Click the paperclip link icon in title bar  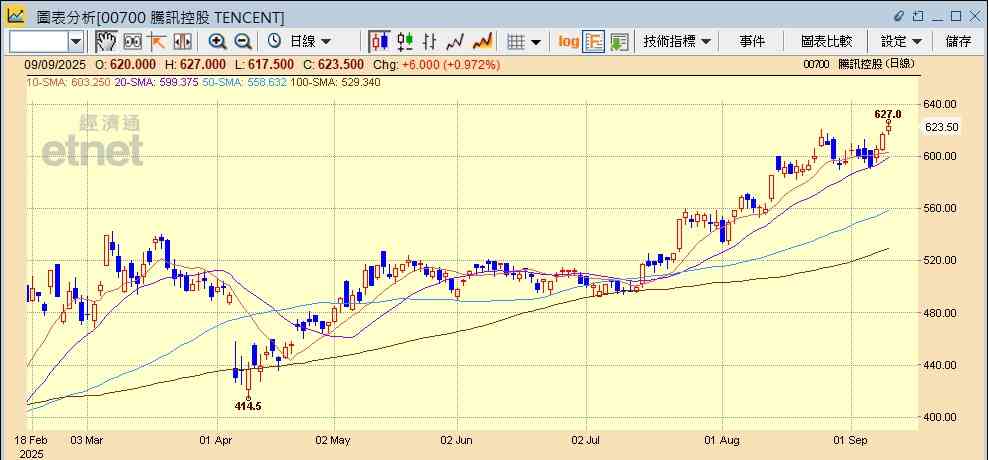click(899, 16)
